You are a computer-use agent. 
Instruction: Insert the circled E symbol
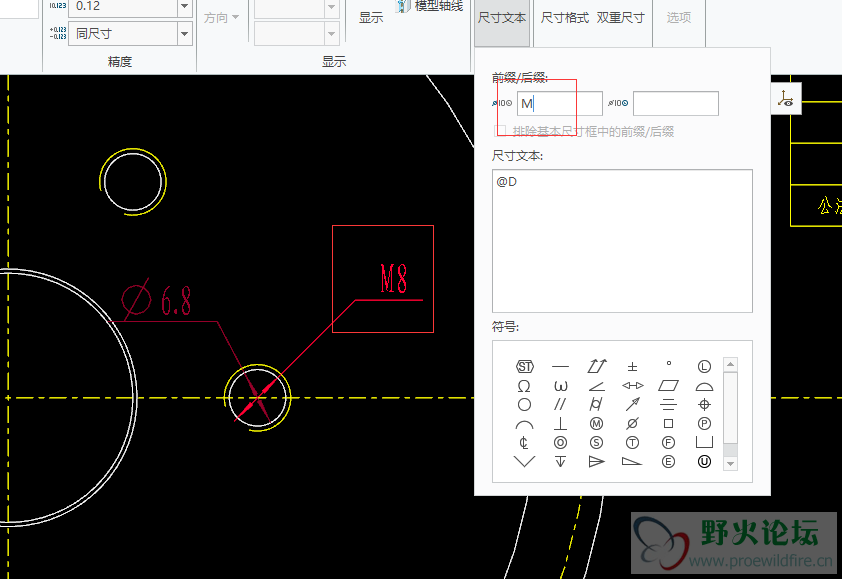[x=668, y=461]
